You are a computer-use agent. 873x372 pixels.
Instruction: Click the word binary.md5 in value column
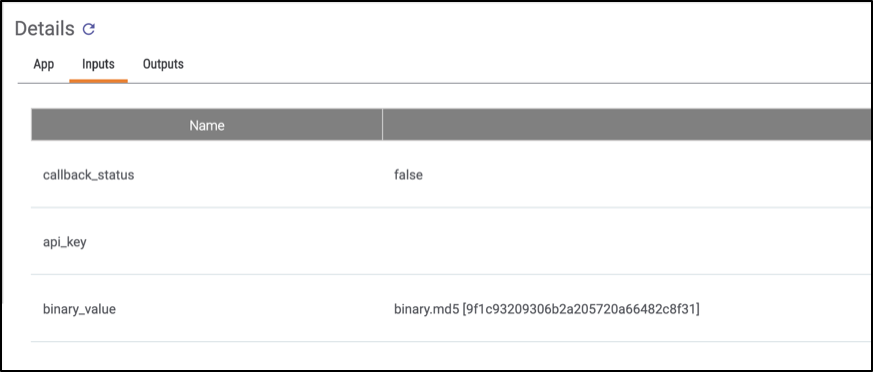coord(426,309)
